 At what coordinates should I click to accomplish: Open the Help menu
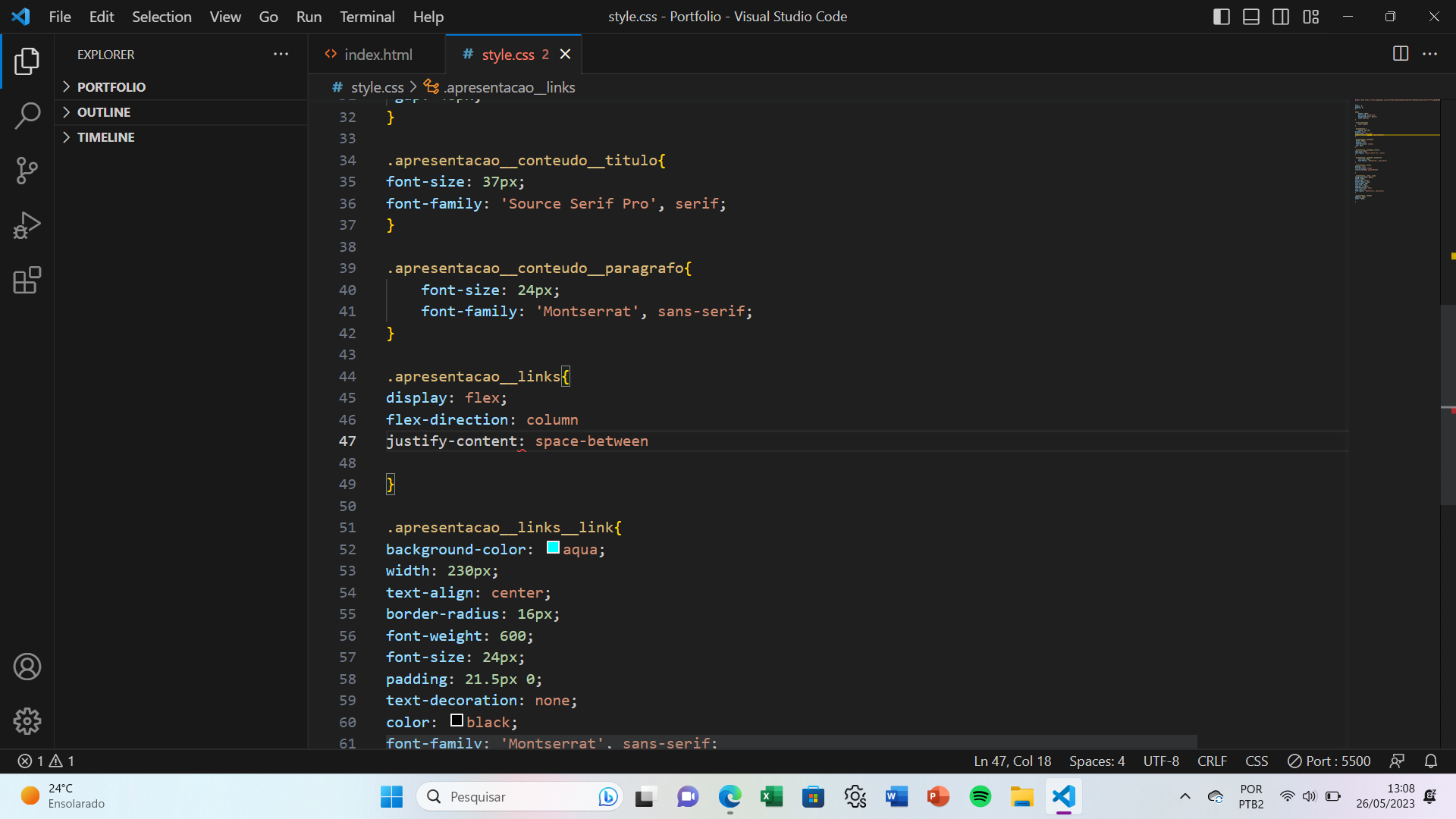(428, 17)
